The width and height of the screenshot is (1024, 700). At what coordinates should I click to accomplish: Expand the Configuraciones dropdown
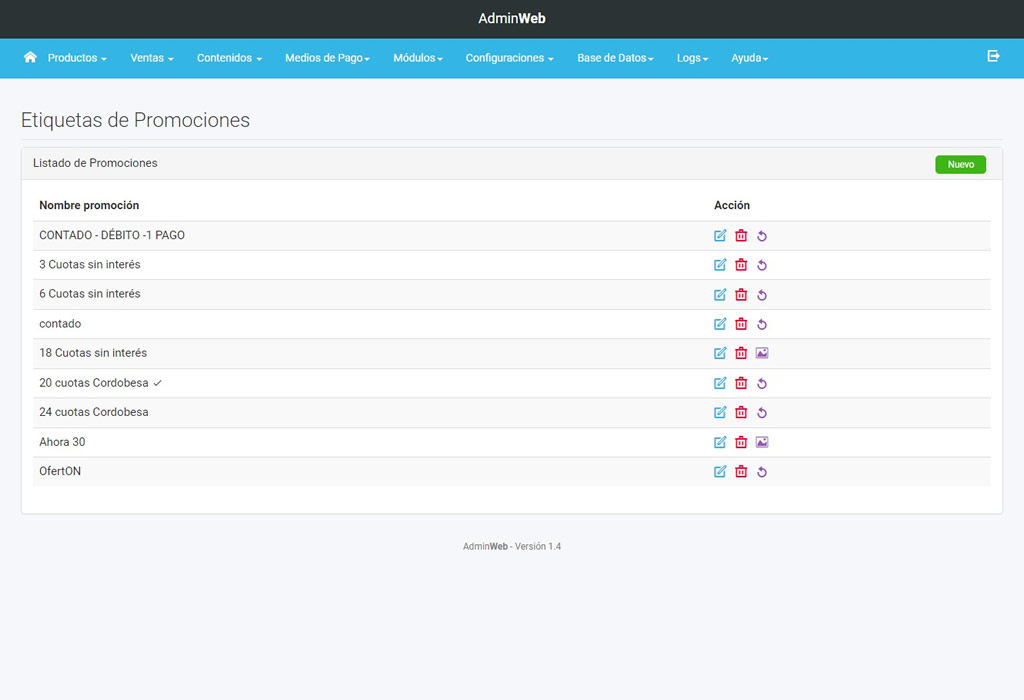pyautogui.click(x=509, y=58)
